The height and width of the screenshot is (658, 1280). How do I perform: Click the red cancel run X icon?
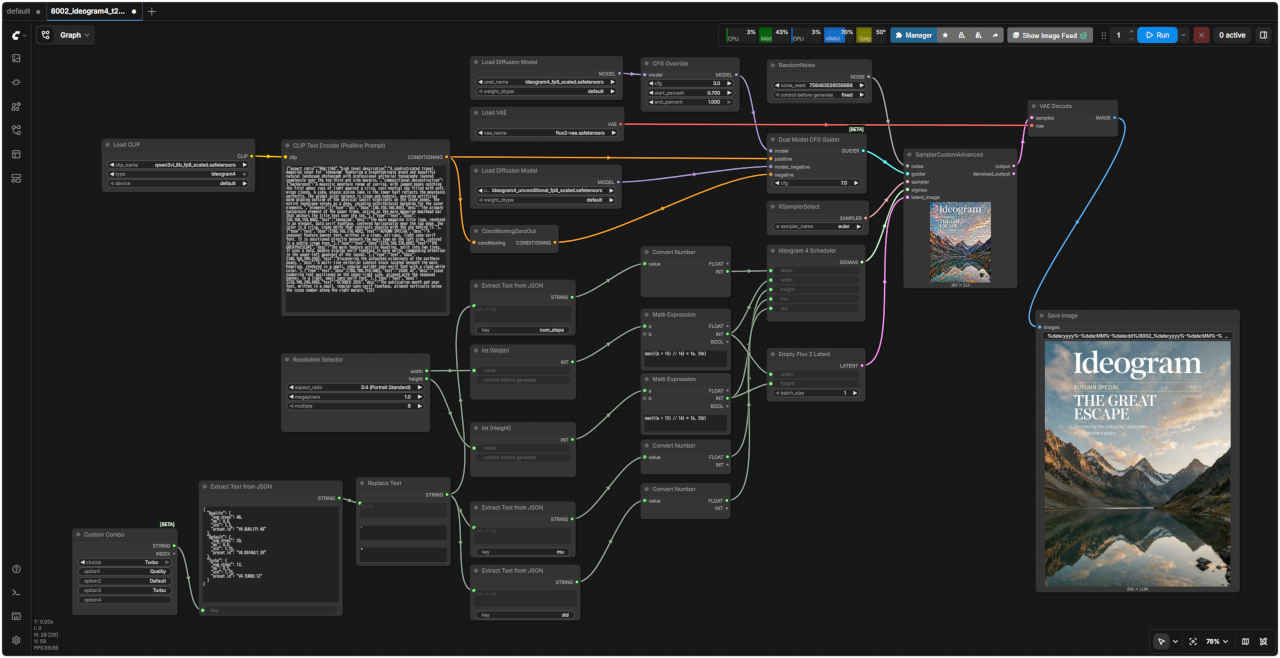[x=1201, y=35]
